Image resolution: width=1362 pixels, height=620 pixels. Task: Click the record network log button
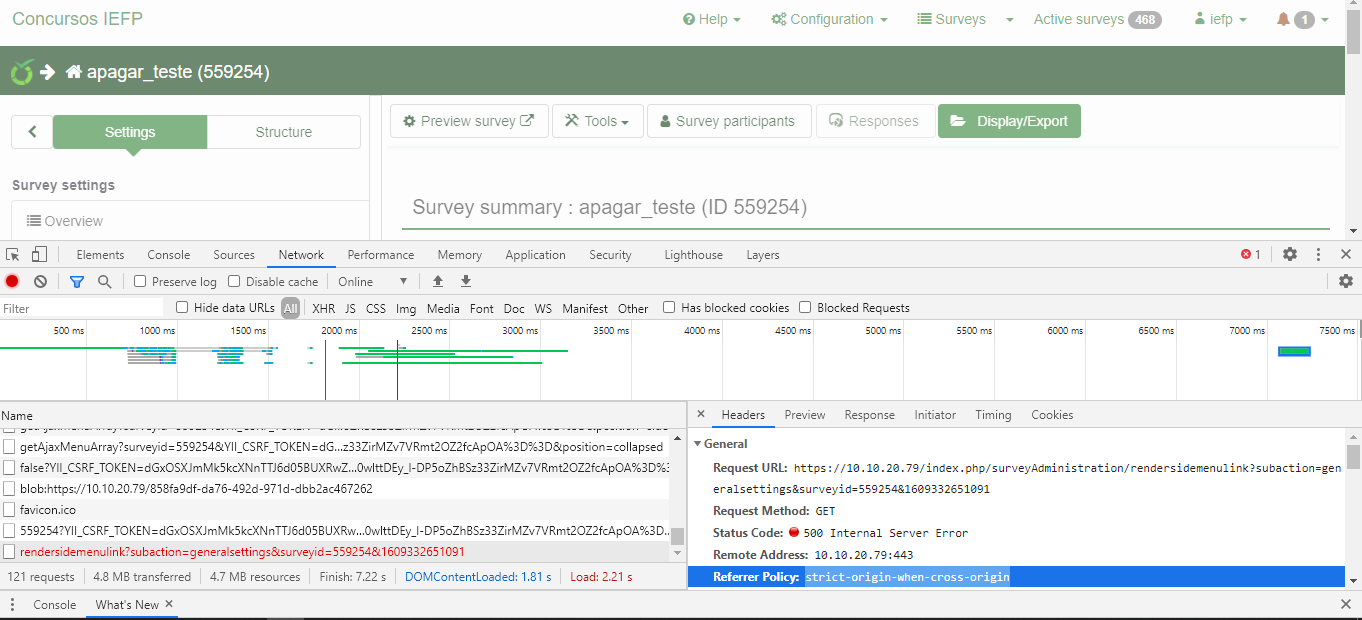(12, 282)
